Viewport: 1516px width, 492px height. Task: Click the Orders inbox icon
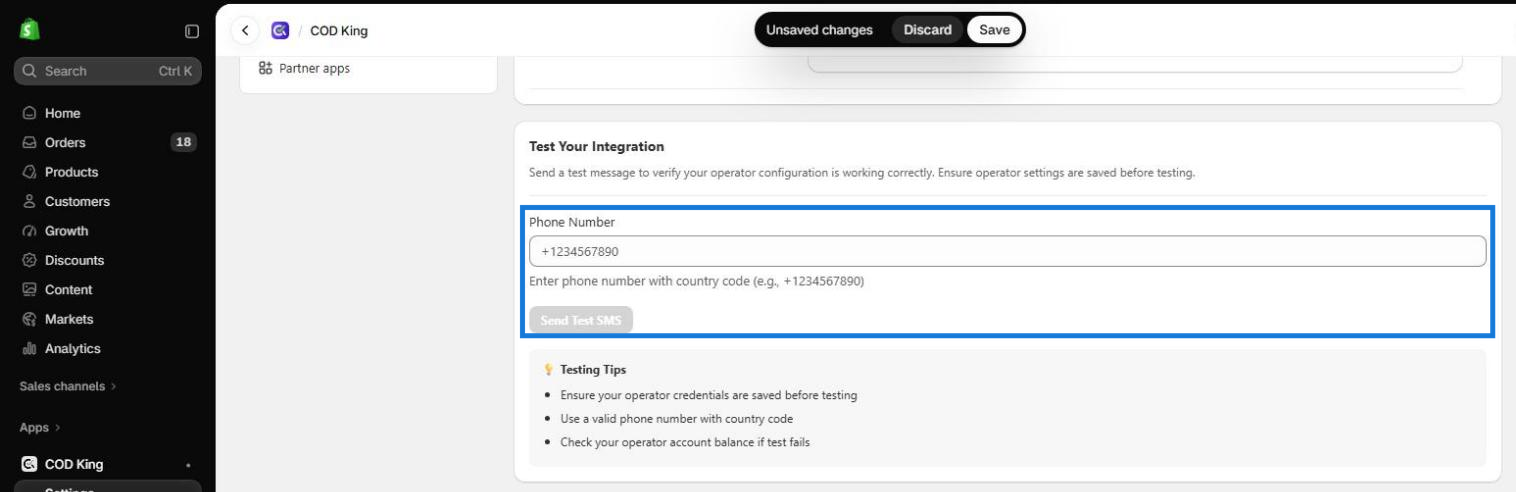(29, 142)
